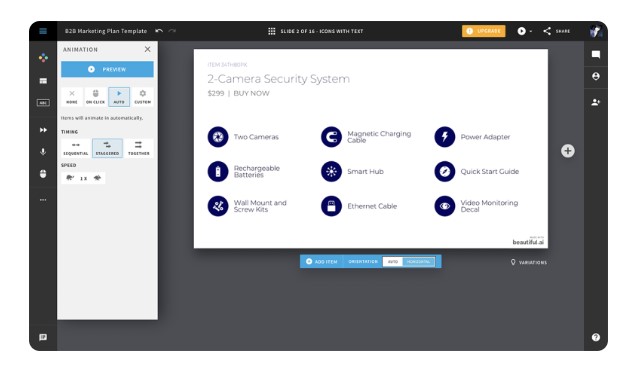627x367 pixels.
Task: Select the '$299 | BUY NOW' subtitle text
Action: point(238,93)
